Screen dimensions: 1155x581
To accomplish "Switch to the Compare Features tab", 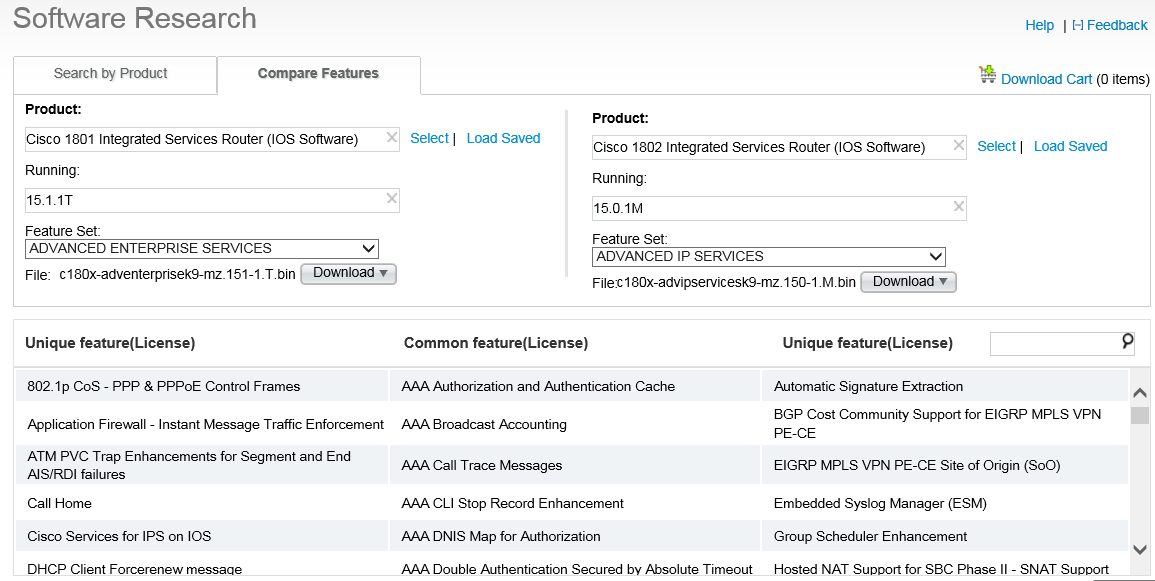I will click(x=318, y=74).
